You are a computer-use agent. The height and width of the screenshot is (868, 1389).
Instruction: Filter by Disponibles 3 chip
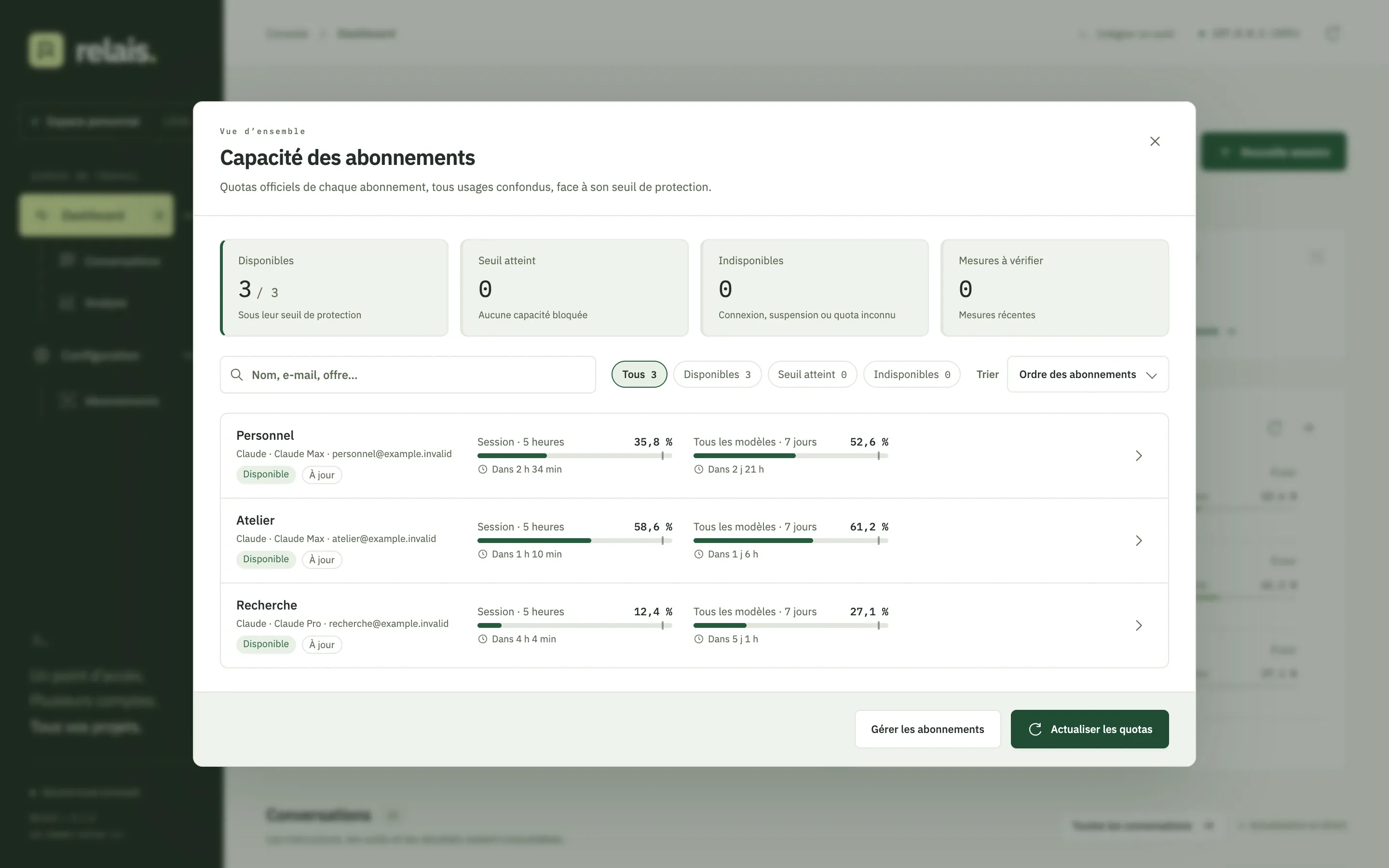[717, 374]
